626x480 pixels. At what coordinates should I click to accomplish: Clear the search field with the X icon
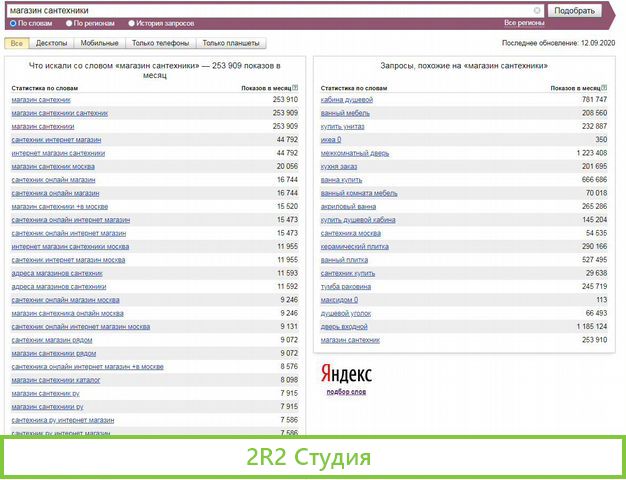click(537, 10)
